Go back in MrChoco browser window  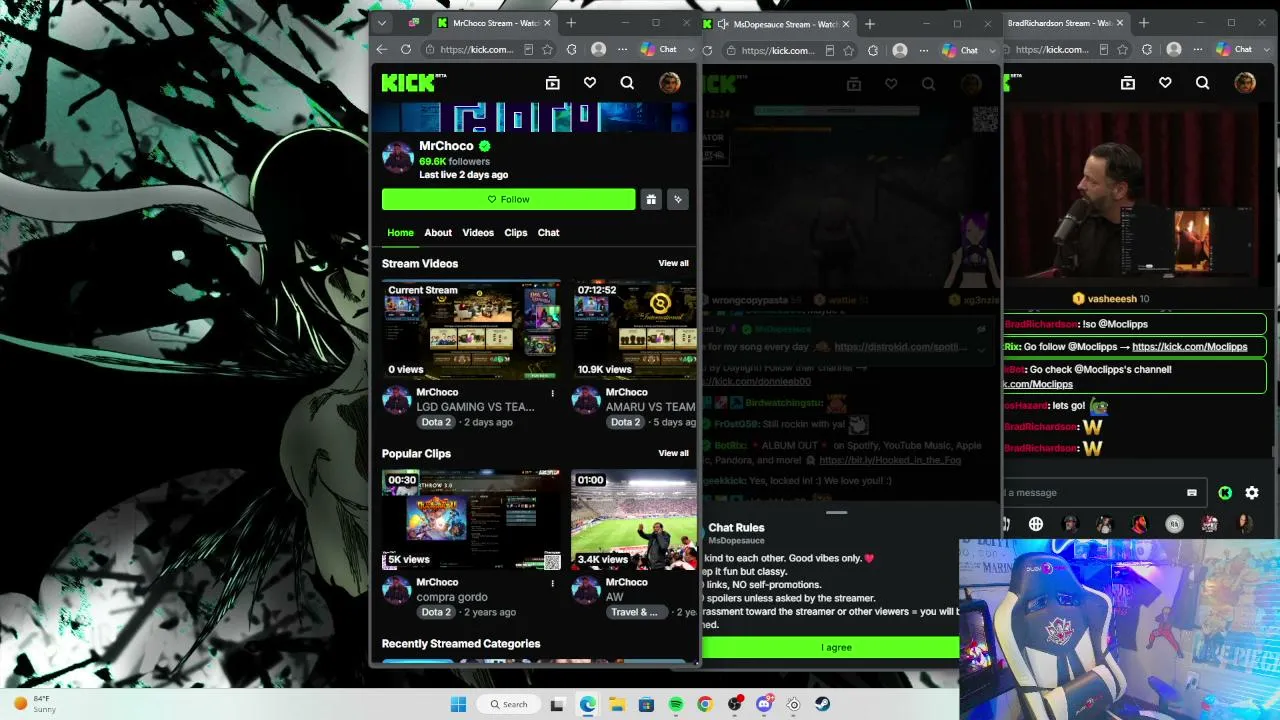[381, 49]
